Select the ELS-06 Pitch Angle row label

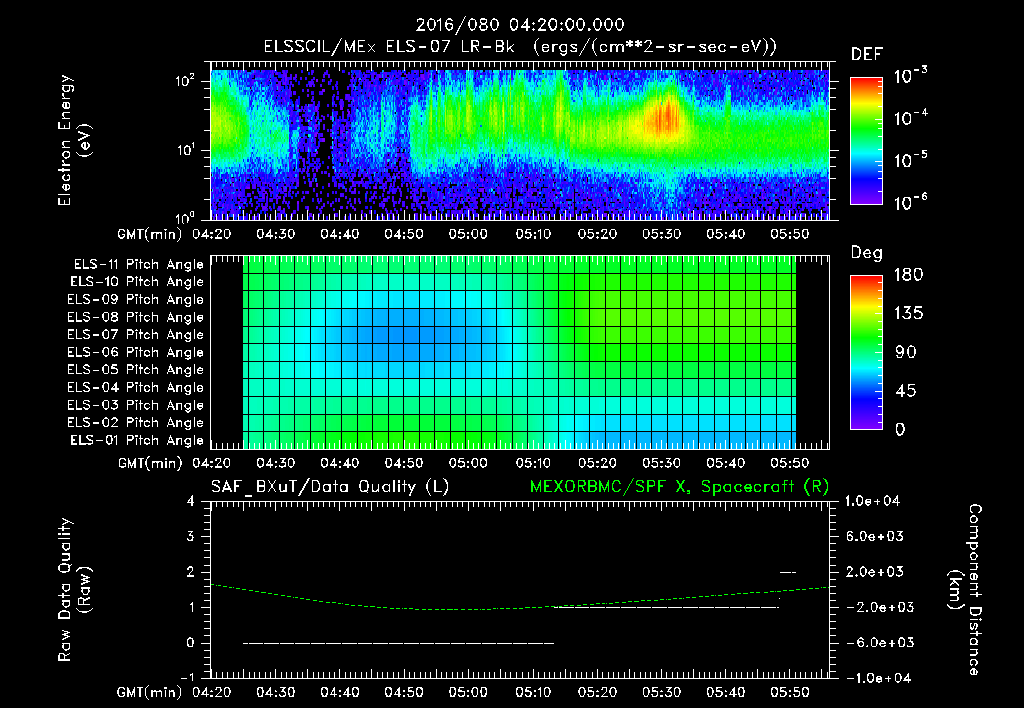click(136, 353)
